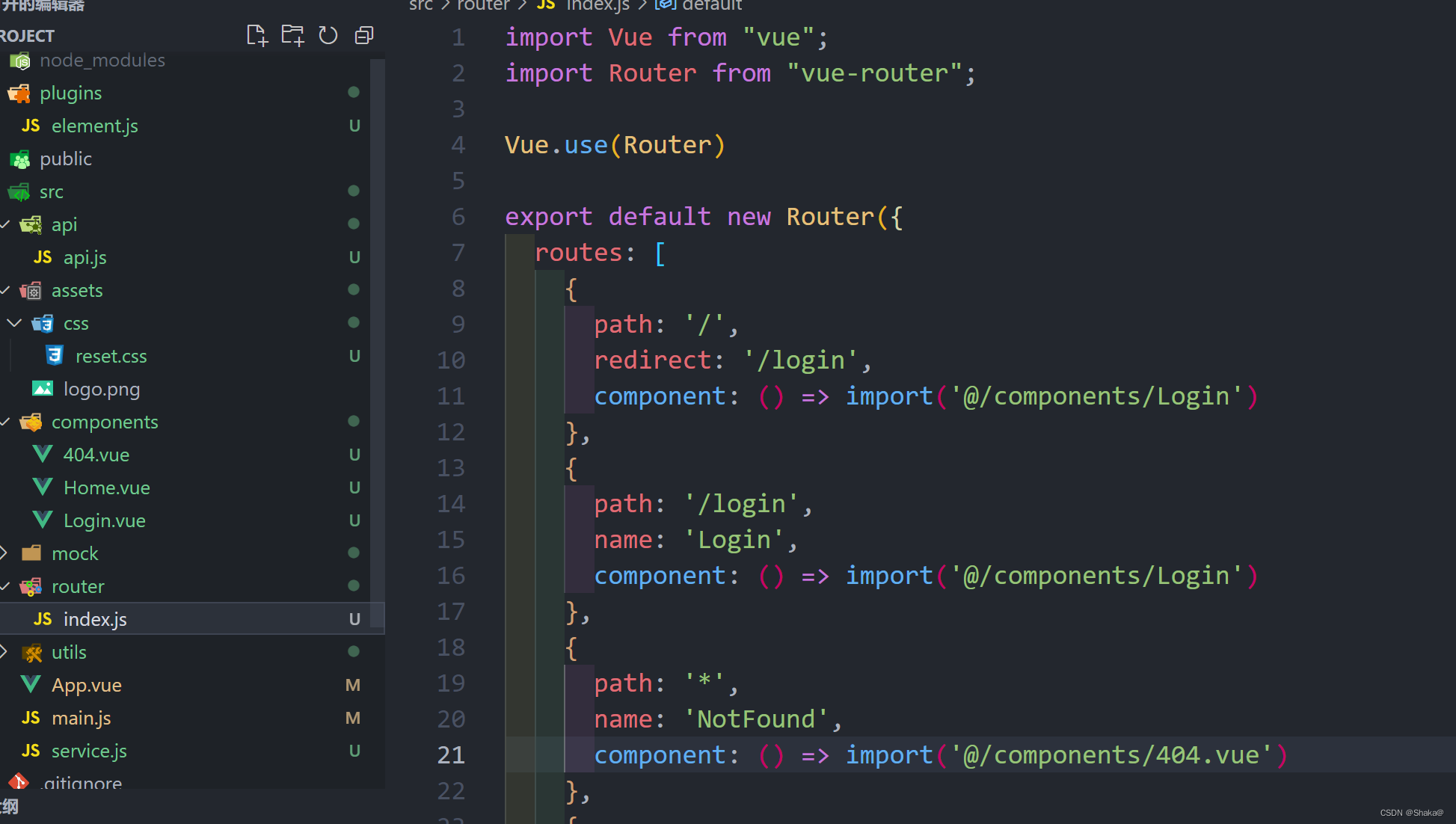This screenshot has width=1456, height=824.
Task: Open Login.vue component file
Action: click(104, 520)
